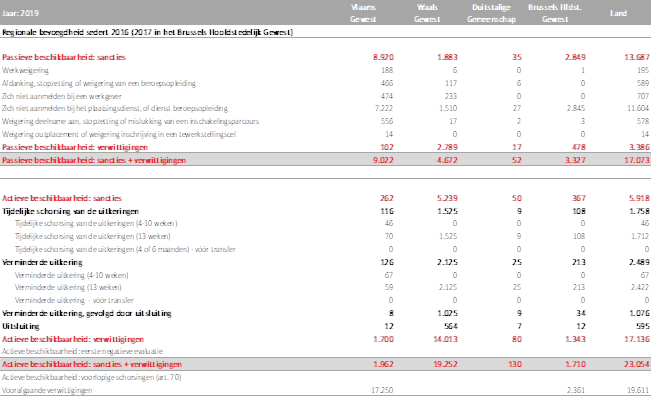Select the 'Vlaams Gewest' column header
Viewport: 652px width, 397px height.
363,13
